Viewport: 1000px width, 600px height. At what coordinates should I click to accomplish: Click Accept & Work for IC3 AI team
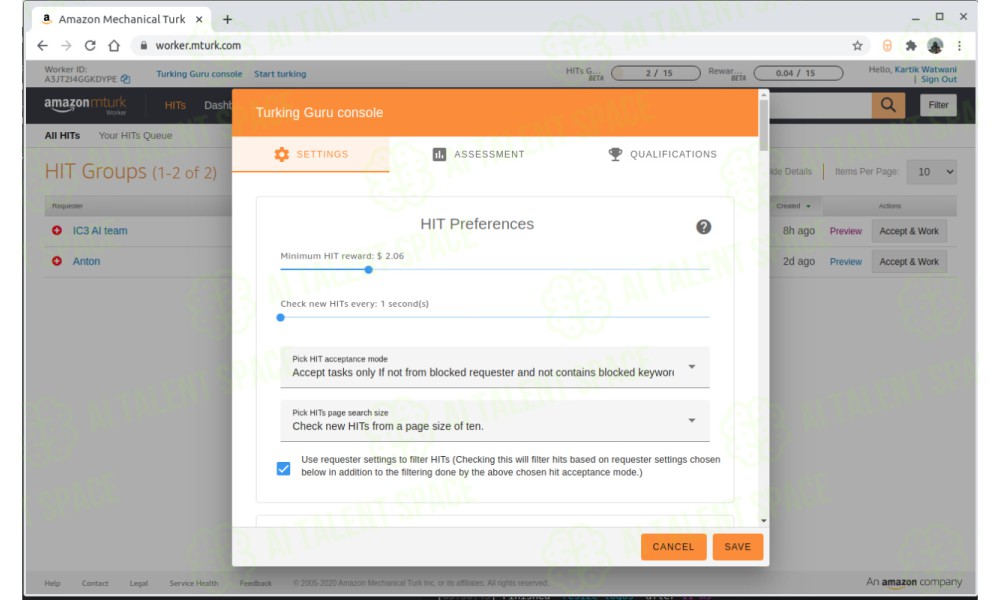(x=909, y=231)
